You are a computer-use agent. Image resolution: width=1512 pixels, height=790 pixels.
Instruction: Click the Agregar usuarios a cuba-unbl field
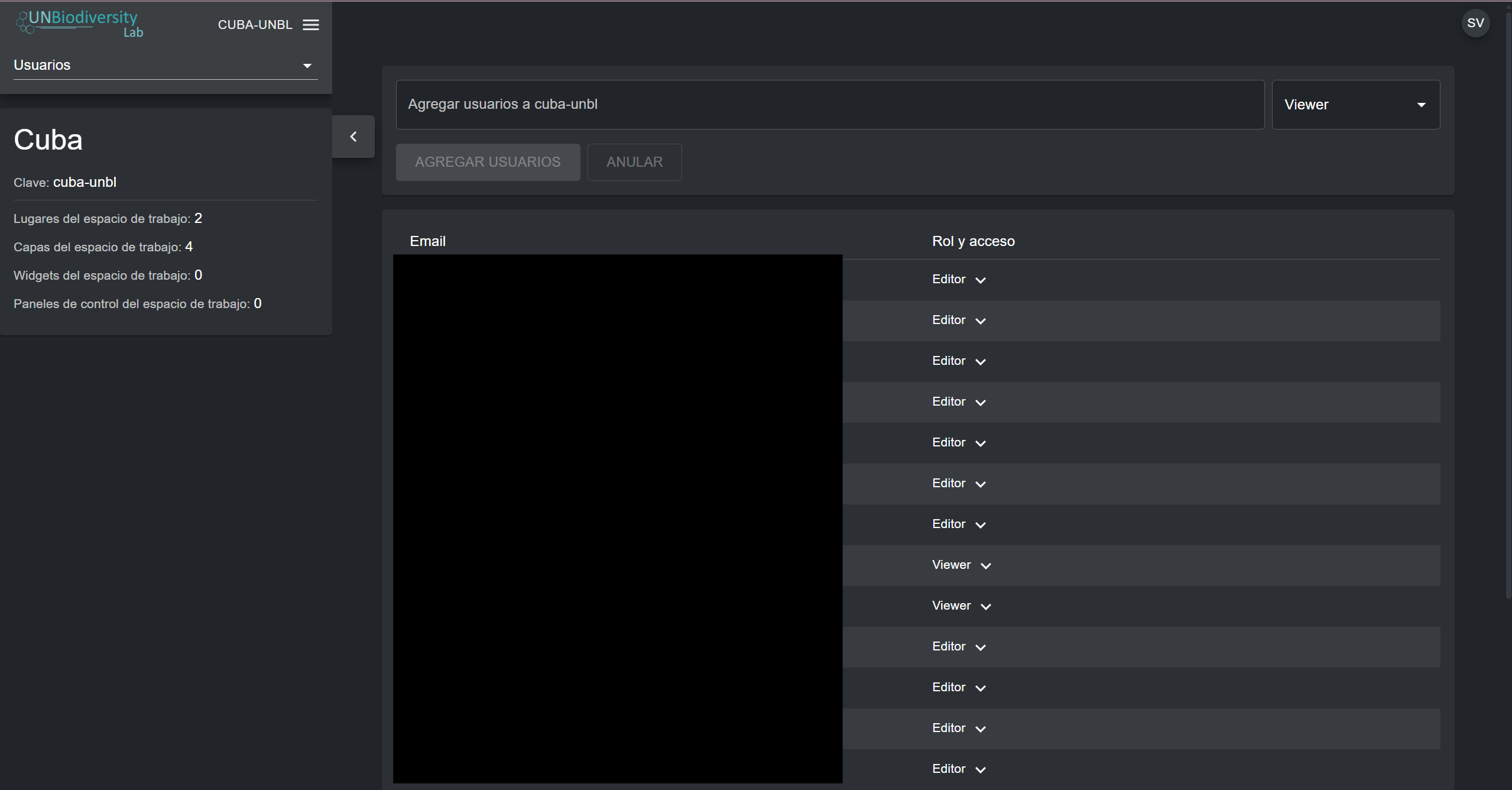pyautogui.click(x=829, y=105)
